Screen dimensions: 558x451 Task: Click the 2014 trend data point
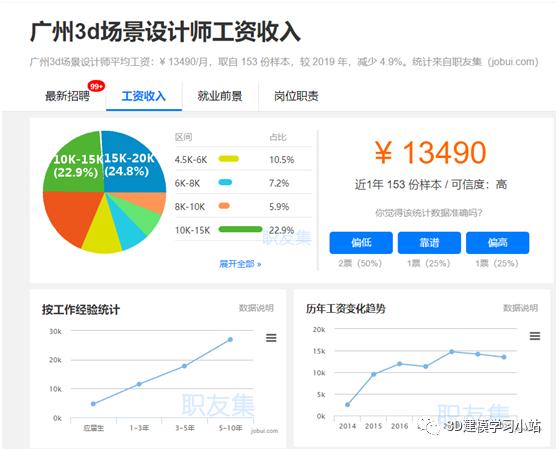click(x=347, y=405)
